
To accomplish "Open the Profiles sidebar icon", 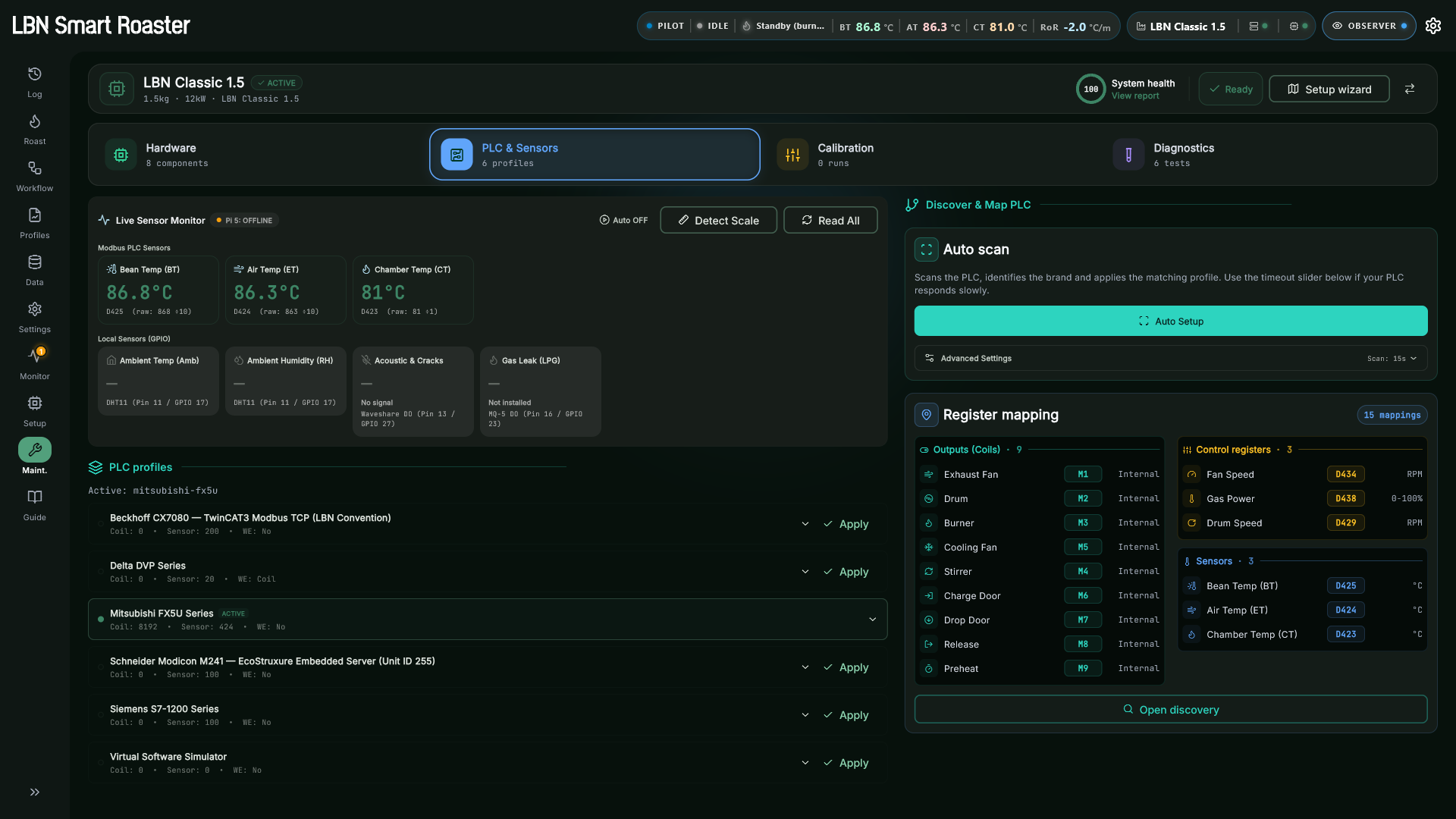I will (x=35, y=215).
